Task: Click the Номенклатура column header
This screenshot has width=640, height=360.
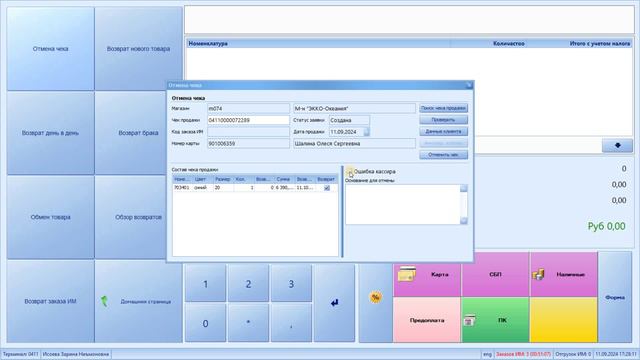Action: pyautogui.click(x=318, y=43)
